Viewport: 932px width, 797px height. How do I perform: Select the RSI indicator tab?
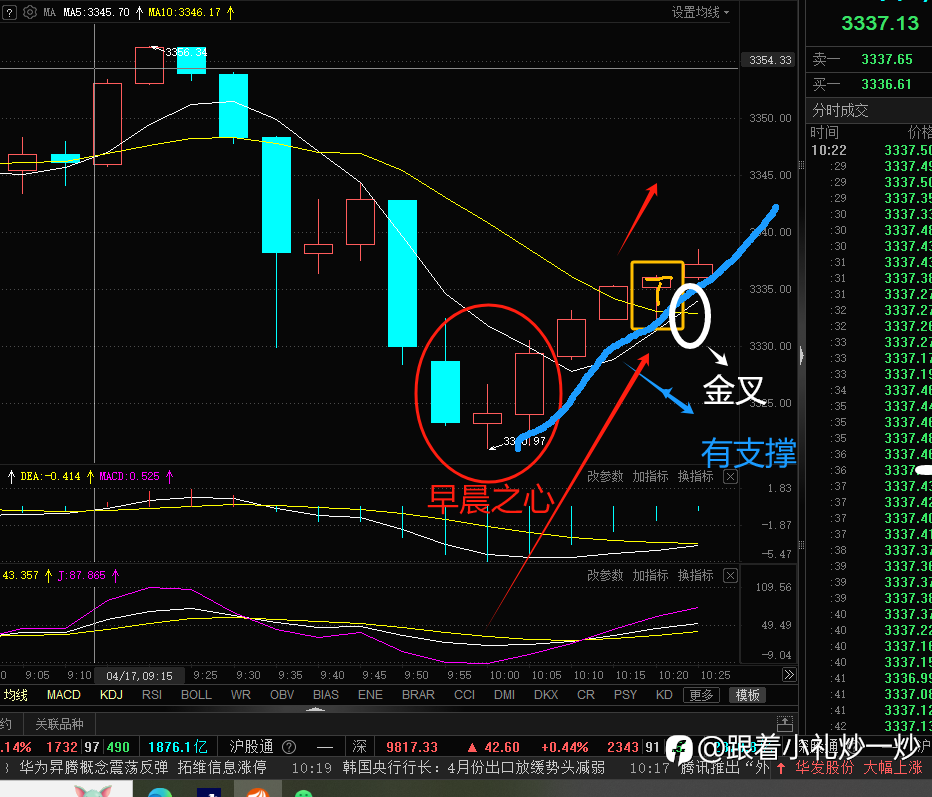pos(152,695)
